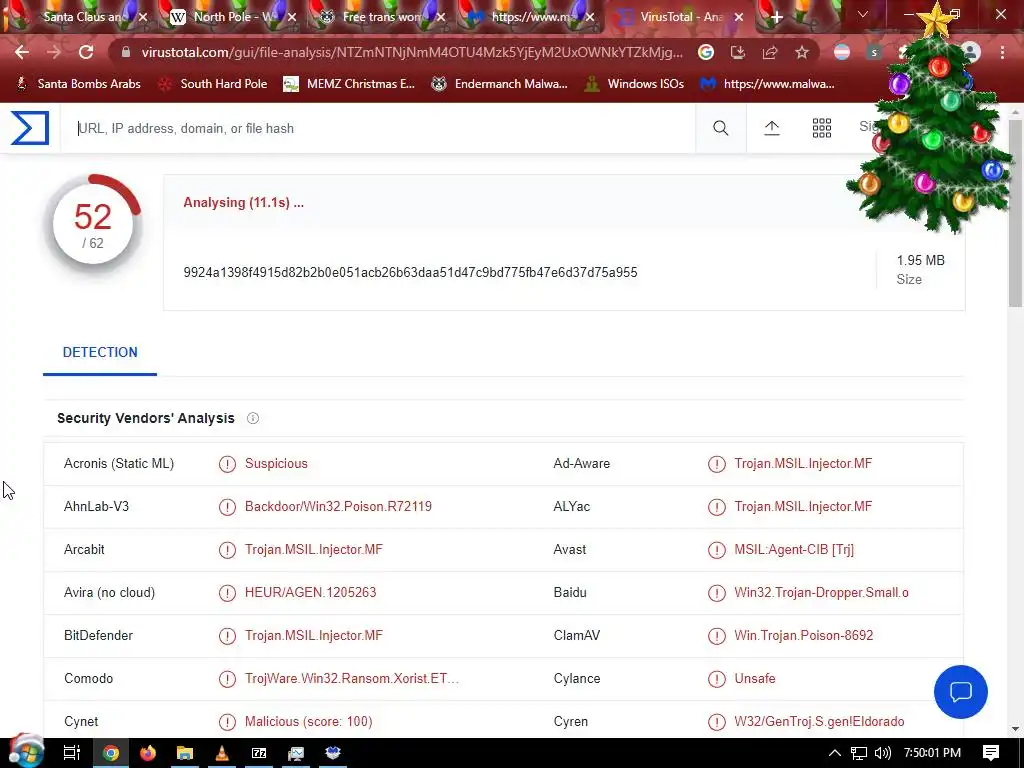Click the Backdoor/Win32.Poison.R72119 result
This screenshot has height=768, width=1024.
pyautogui.click(x=338, y=507)
